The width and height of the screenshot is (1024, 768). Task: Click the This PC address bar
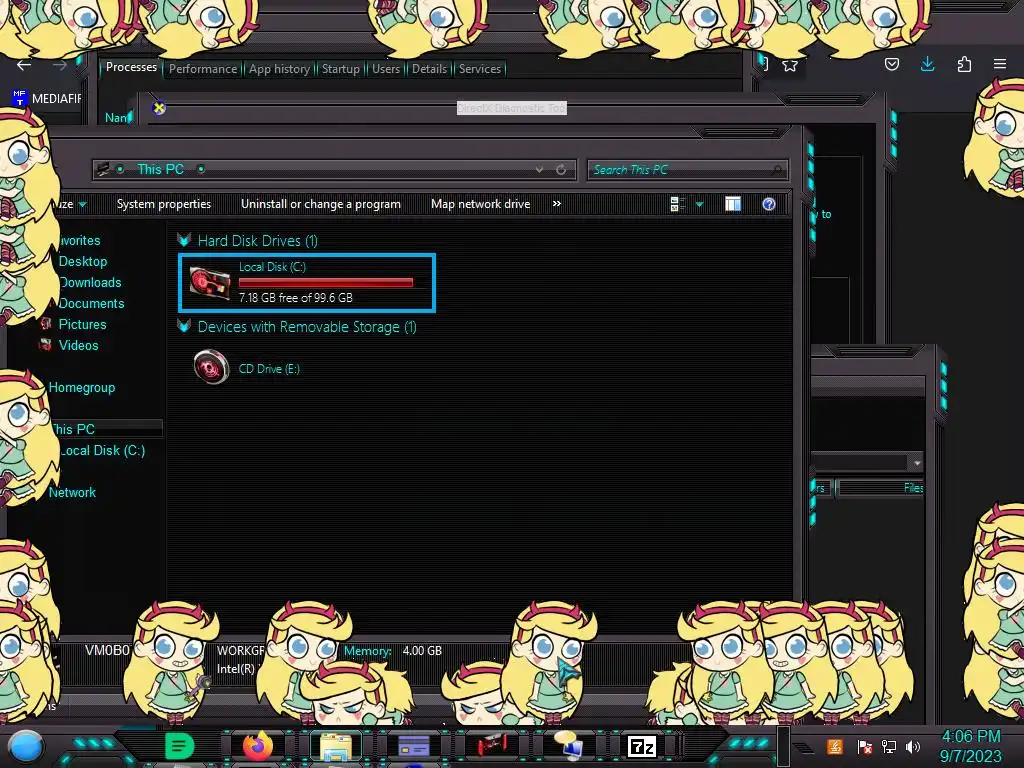(334, 170)
